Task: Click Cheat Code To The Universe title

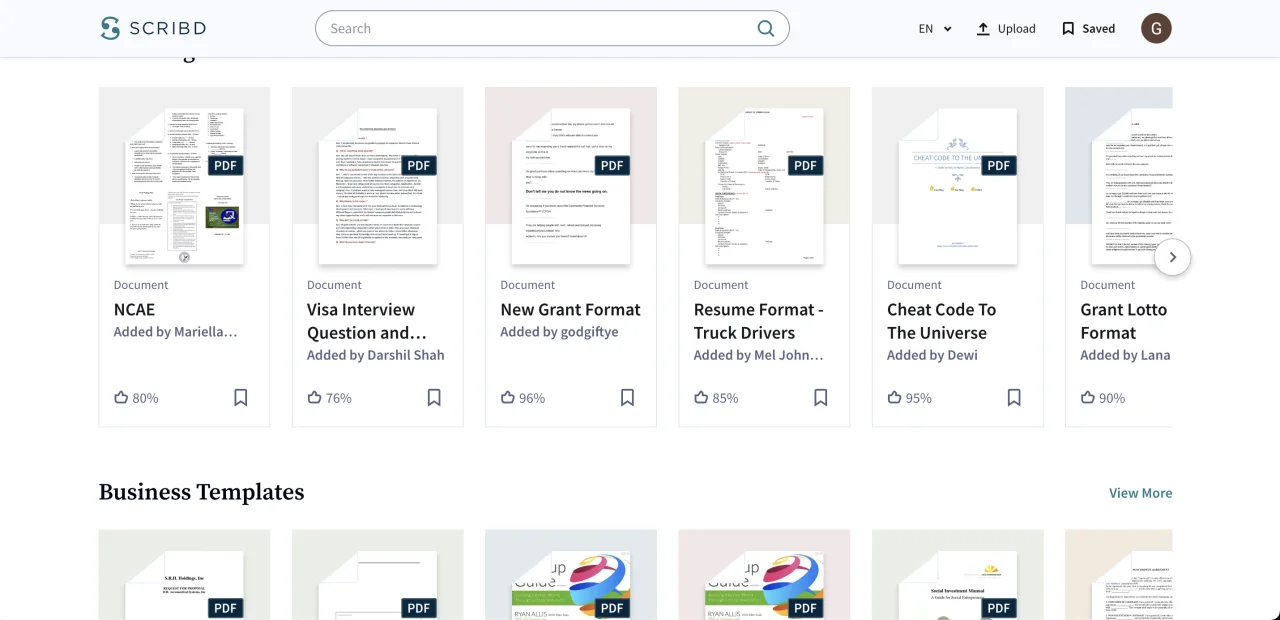Action: tap(942, 321)
